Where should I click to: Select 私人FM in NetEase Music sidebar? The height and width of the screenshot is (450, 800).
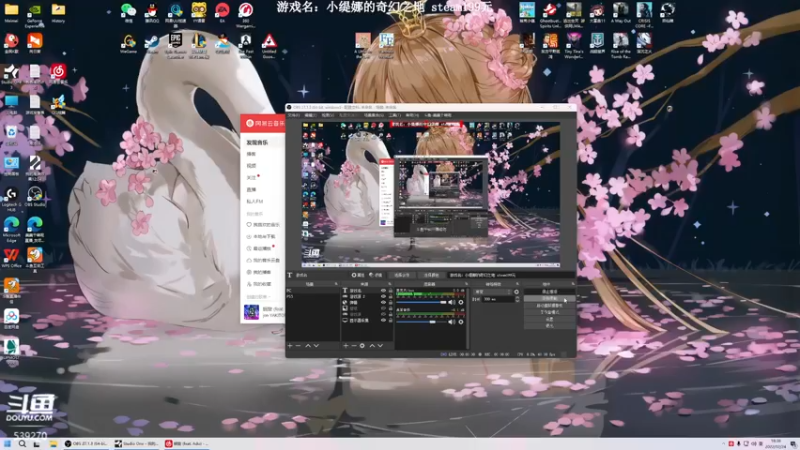tap(255, 202)
